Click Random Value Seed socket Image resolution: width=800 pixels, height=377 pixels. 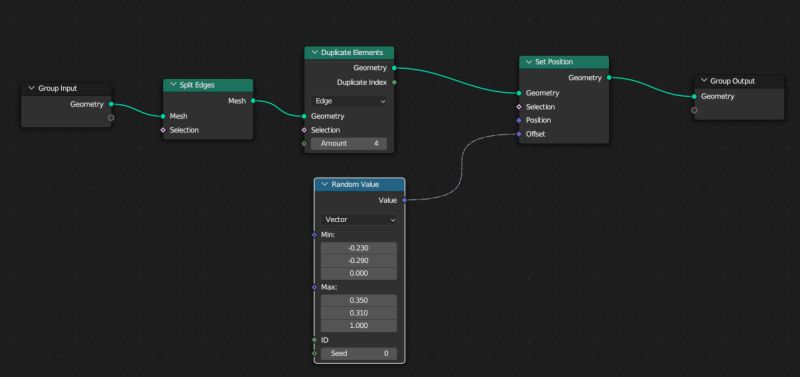click(x=314, y=353)
